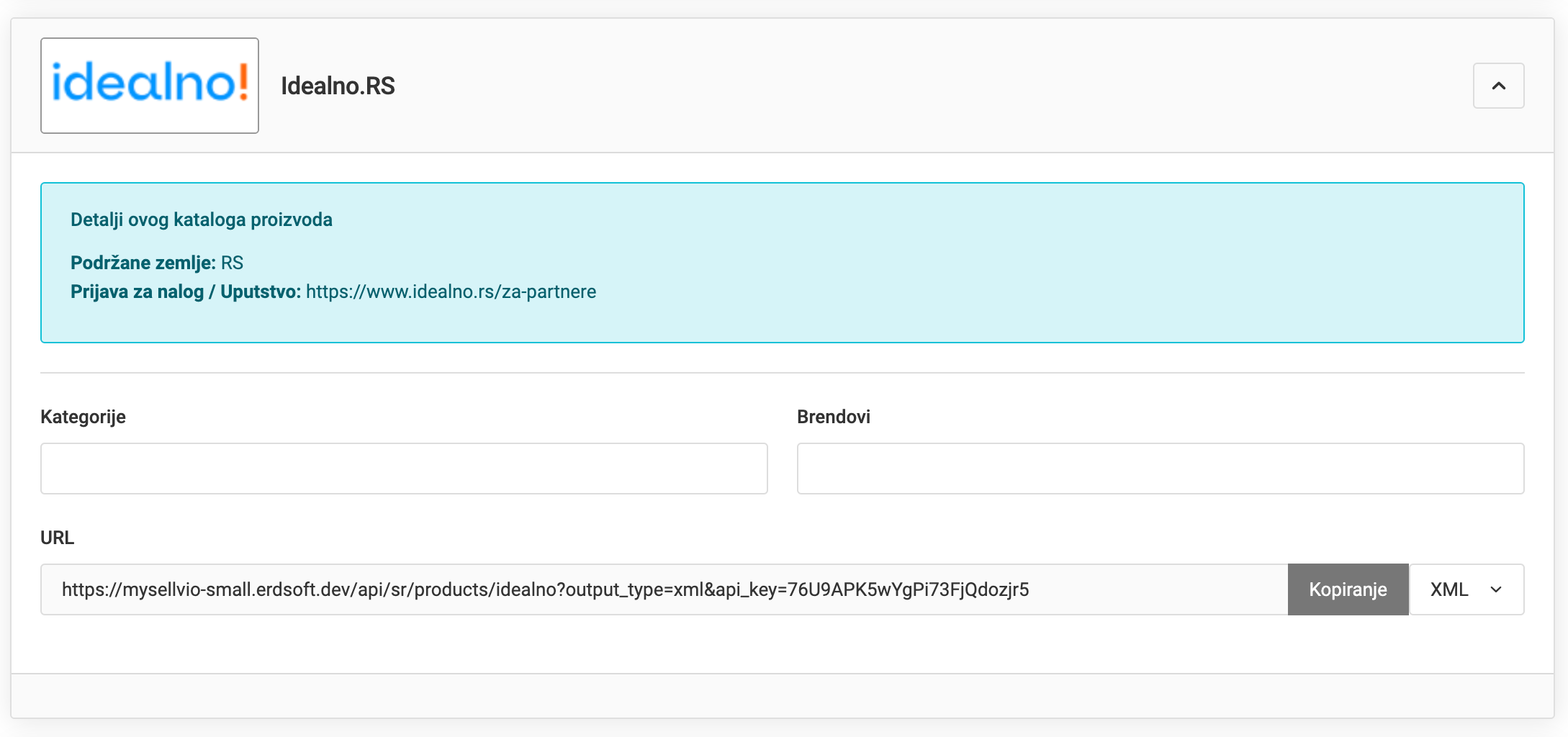This screenshot has height=737, width=1568.
Task: Open the XML output format dropdown
Action: (1465, 589)
